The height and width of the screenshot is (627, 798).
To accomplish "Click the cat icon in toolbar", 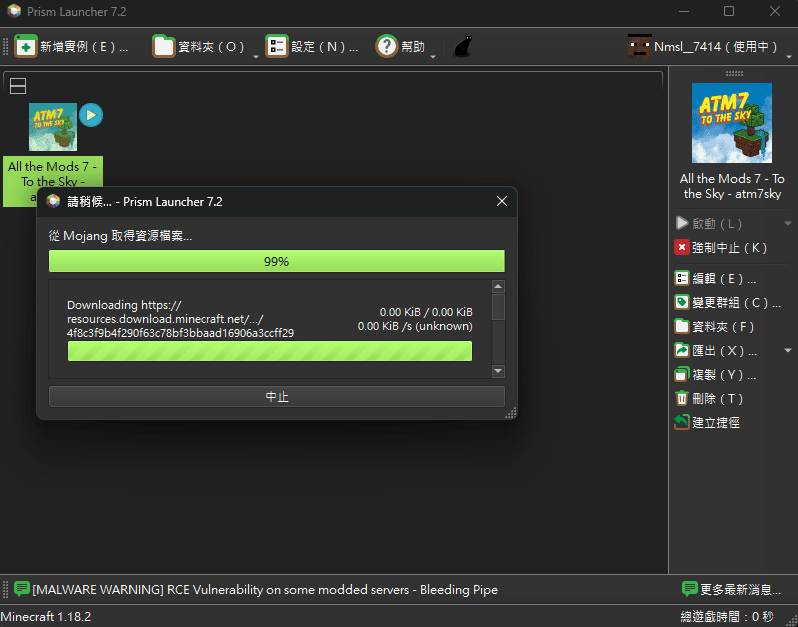I will pos(463,47).
